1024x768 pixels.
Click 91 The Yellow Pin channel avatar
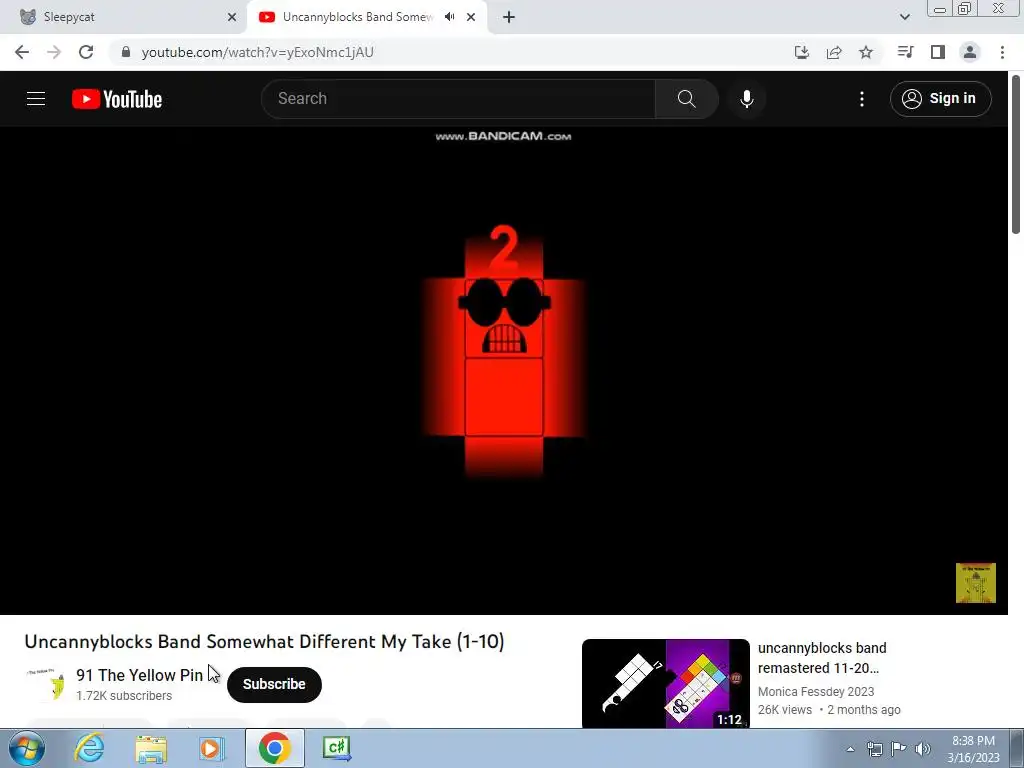(x=46, y=684)
